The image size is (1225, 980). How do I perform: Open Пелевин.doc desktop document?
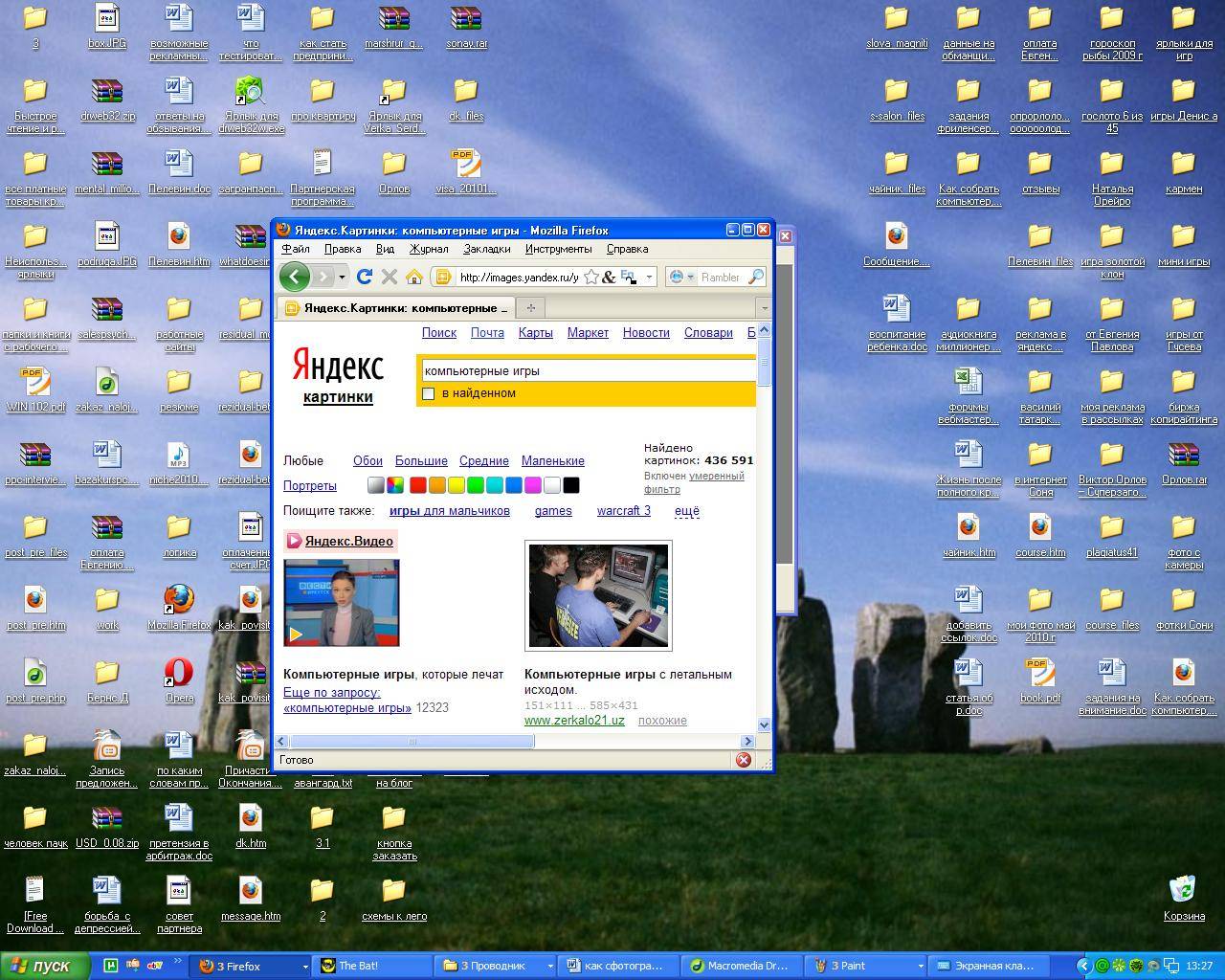click(x=179, y=171)
